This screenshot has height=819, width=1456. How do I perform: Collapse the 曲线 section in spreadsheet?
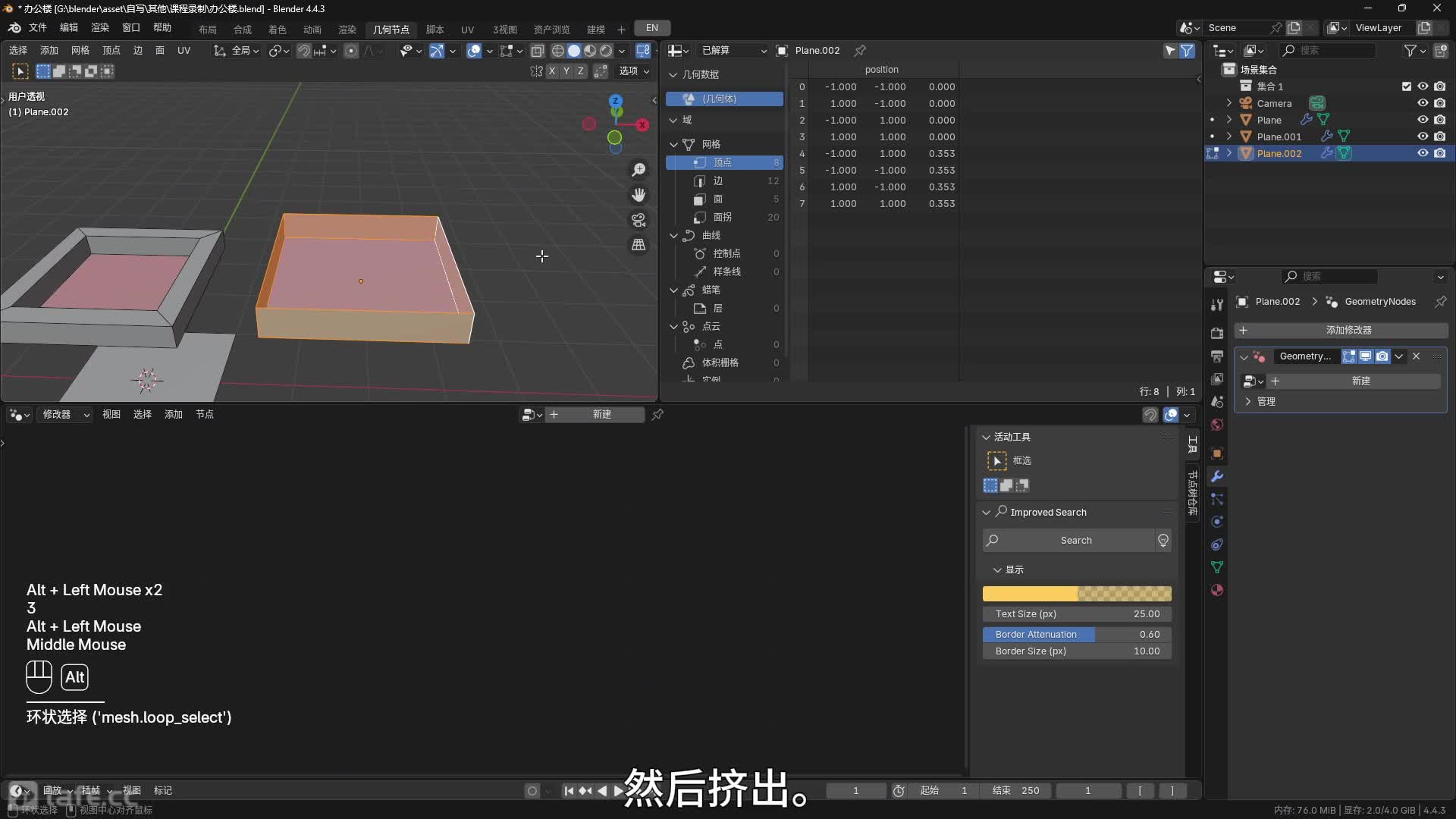[673, 236]
